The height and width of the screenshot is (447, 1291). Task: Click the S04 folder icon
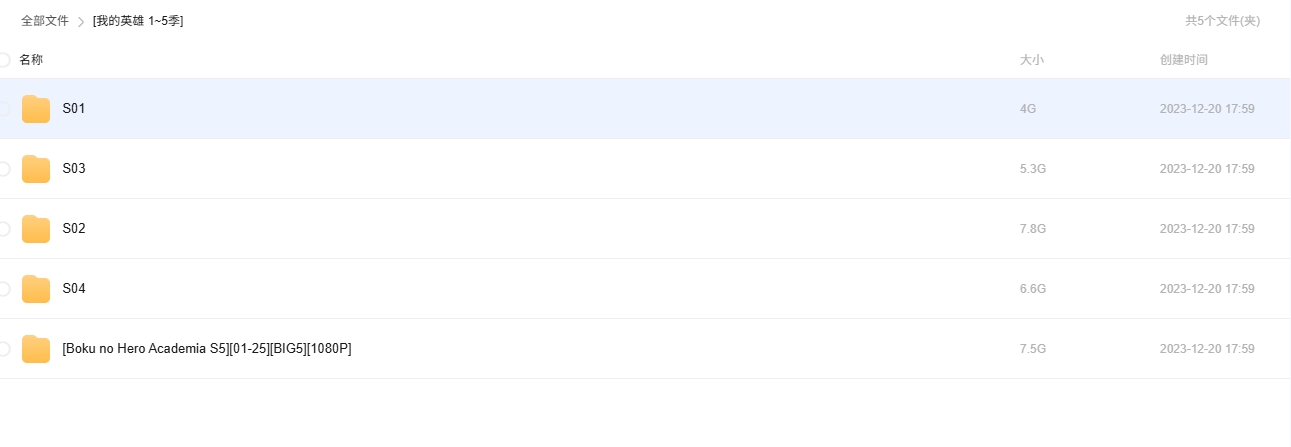click(x=36, y=289)
